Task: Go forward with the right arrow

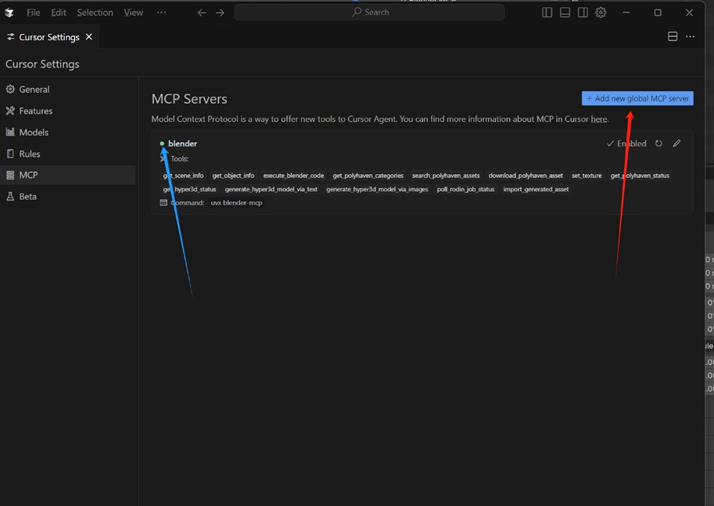Action: pos(220,12)
